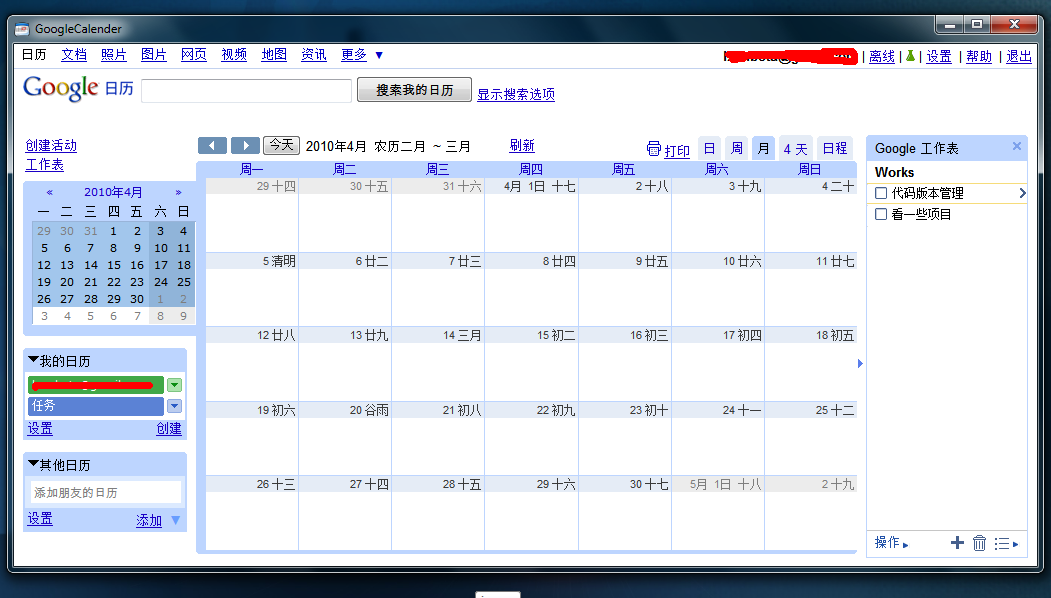Click the 28 十五 day cell

[438, 514]
